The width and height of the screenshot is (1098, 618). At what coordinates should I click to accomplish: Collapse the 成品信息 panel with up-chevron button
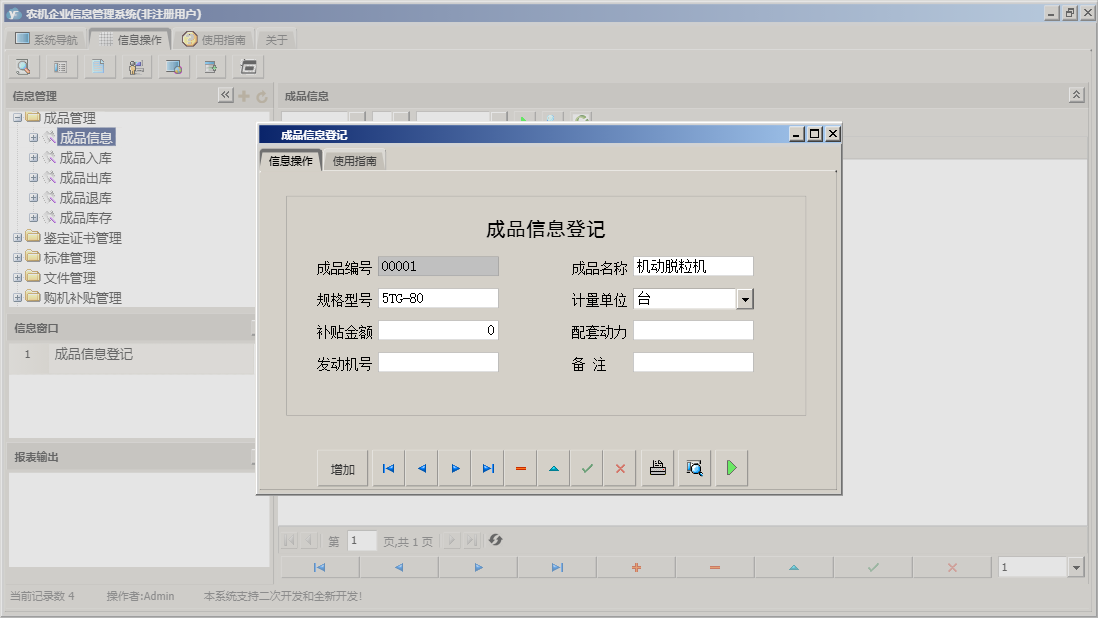(1076, 95)
